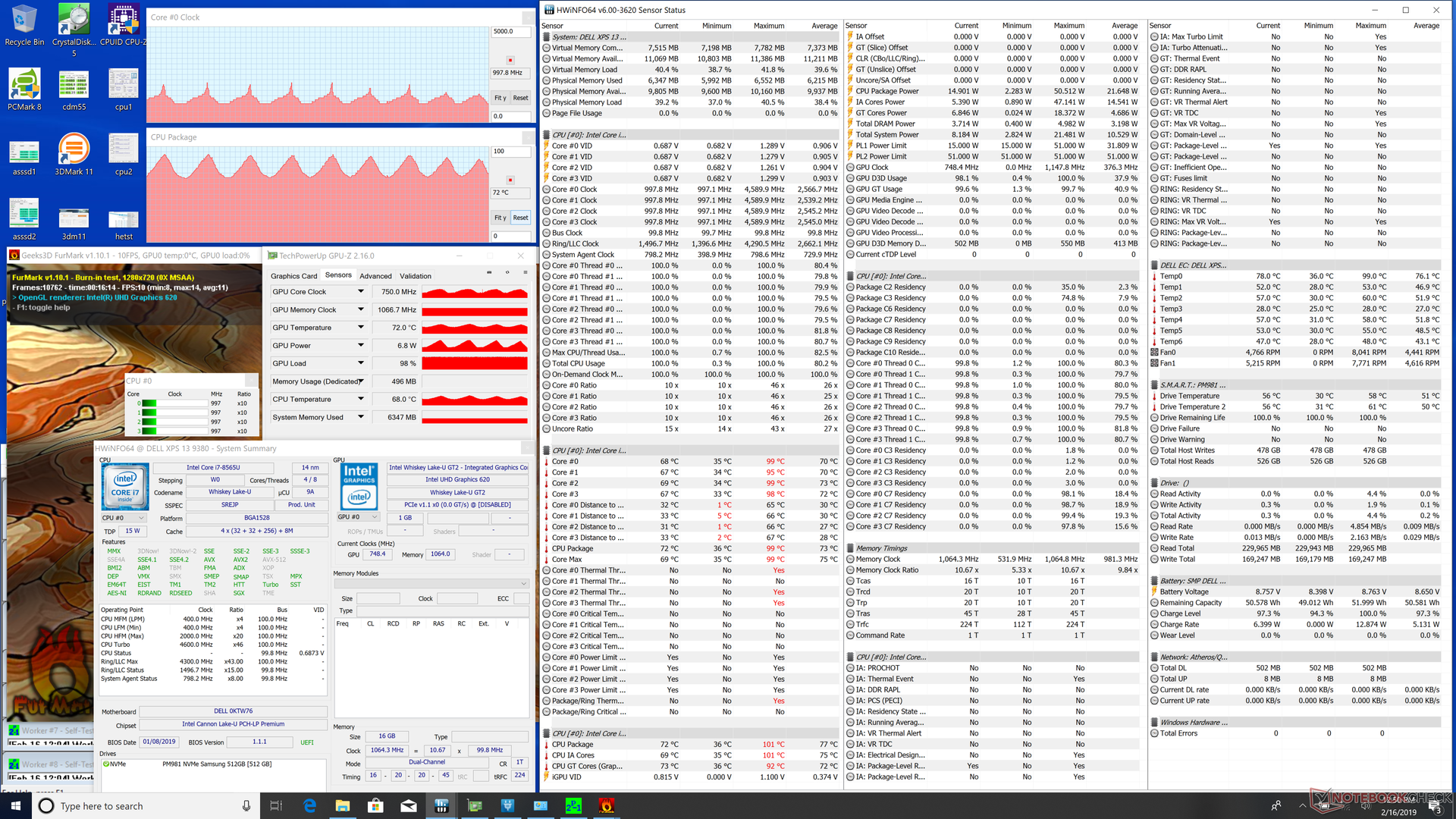This screenshot has height=819, width=1456.
Task: Open GPU-Z hamburger menu icon
Action: (526, 272)
